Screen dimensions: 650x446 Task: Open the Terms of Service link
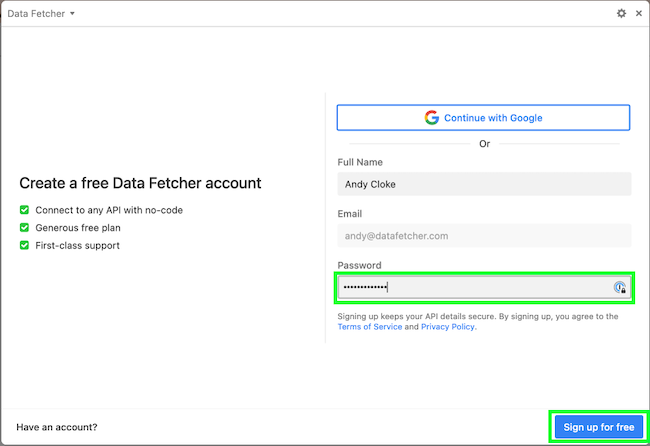[369, 327]
